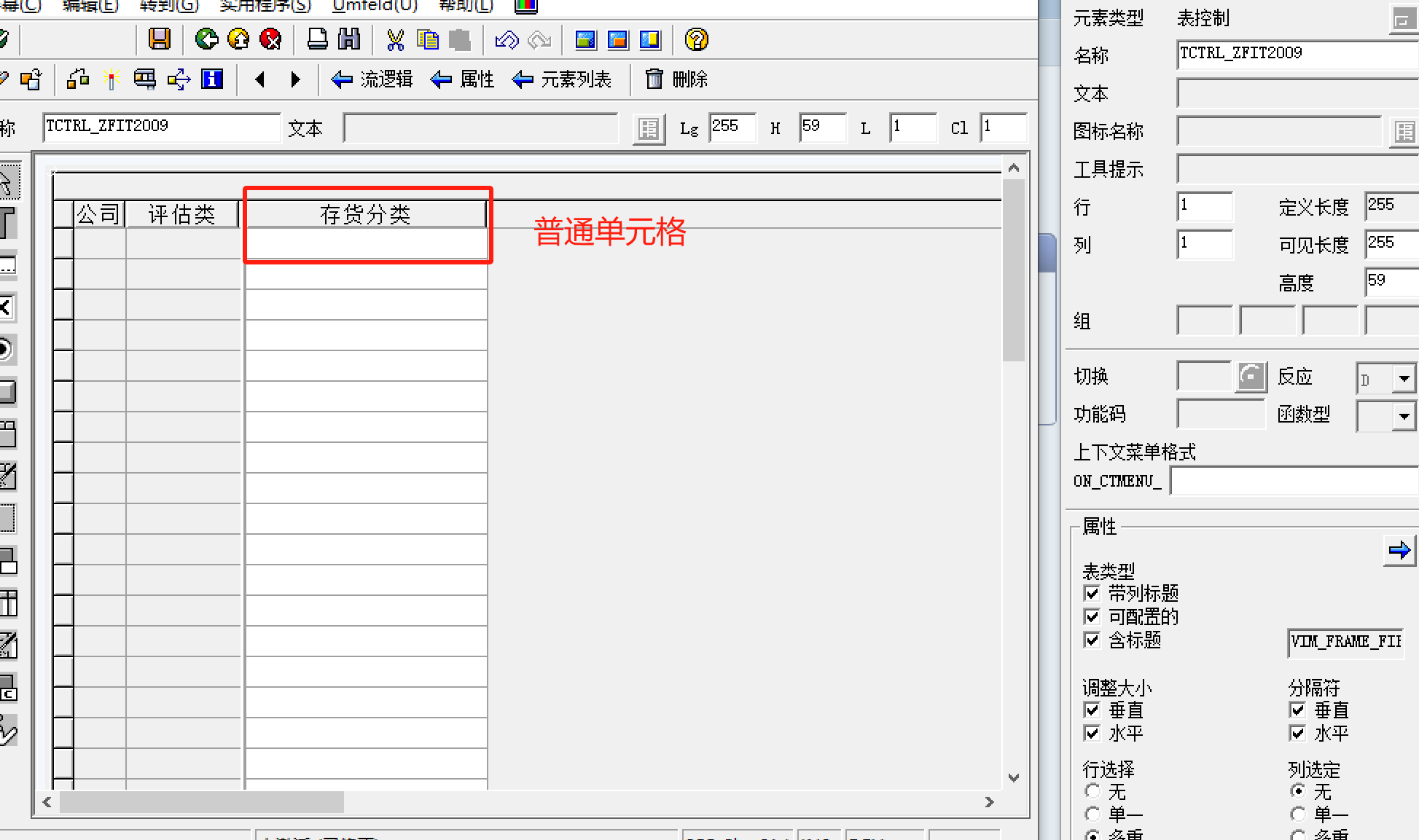
Task: Open the 函数型 dropdown list
Action: coord(1404,417)
